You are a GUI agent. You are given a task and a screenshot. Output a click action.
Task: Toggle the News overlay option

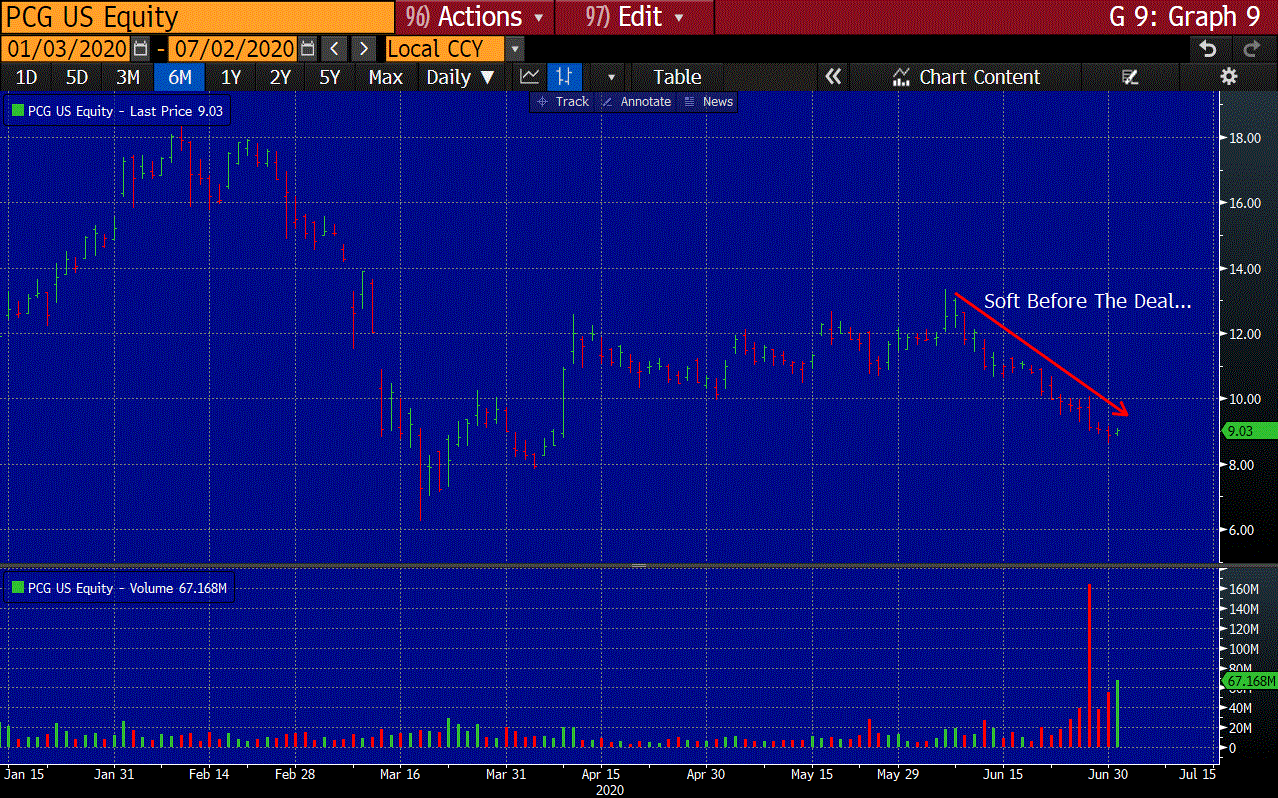pyautogui.click(x=708, y=102)
